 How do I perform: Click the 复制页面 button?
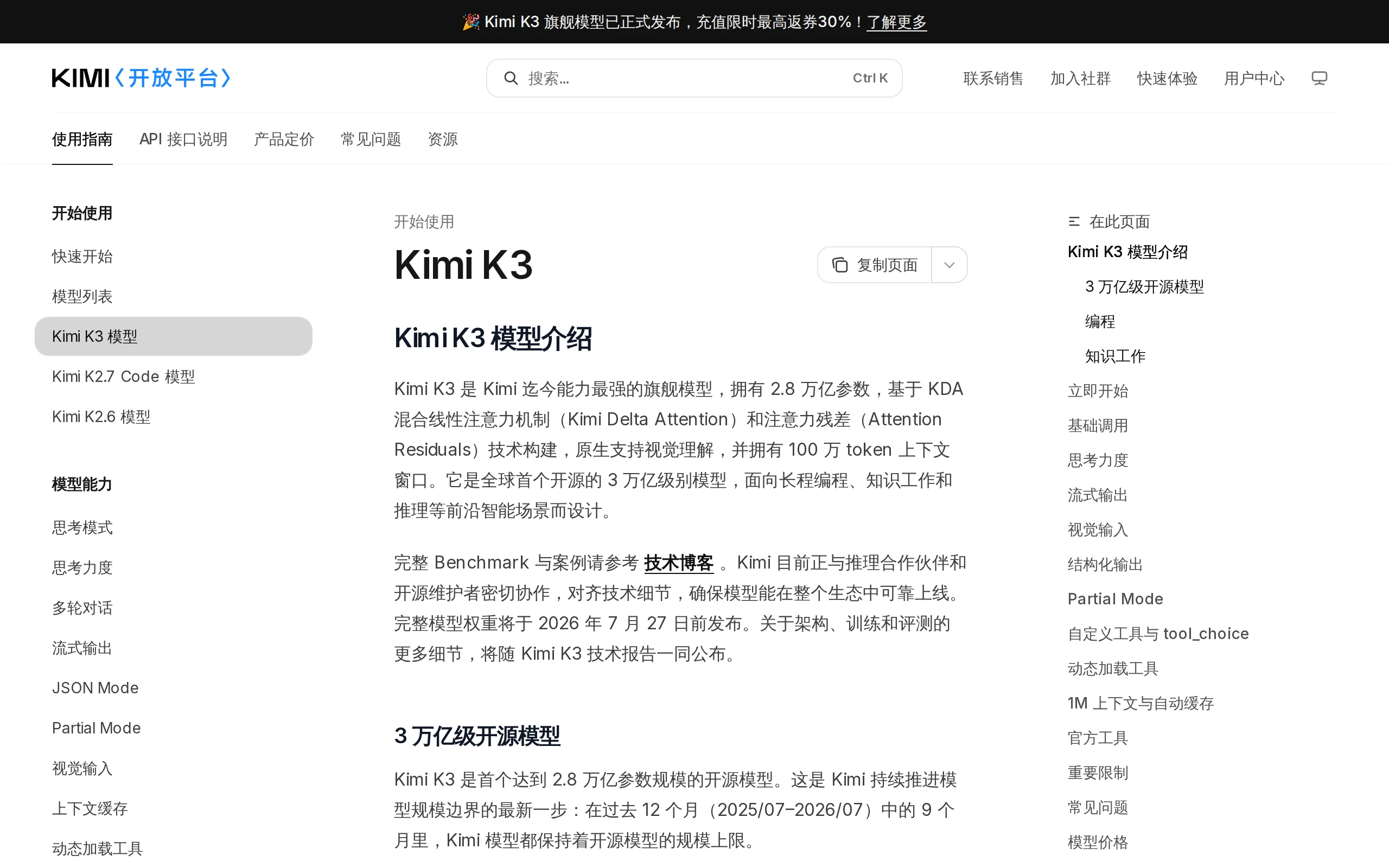tap(875, 265)
